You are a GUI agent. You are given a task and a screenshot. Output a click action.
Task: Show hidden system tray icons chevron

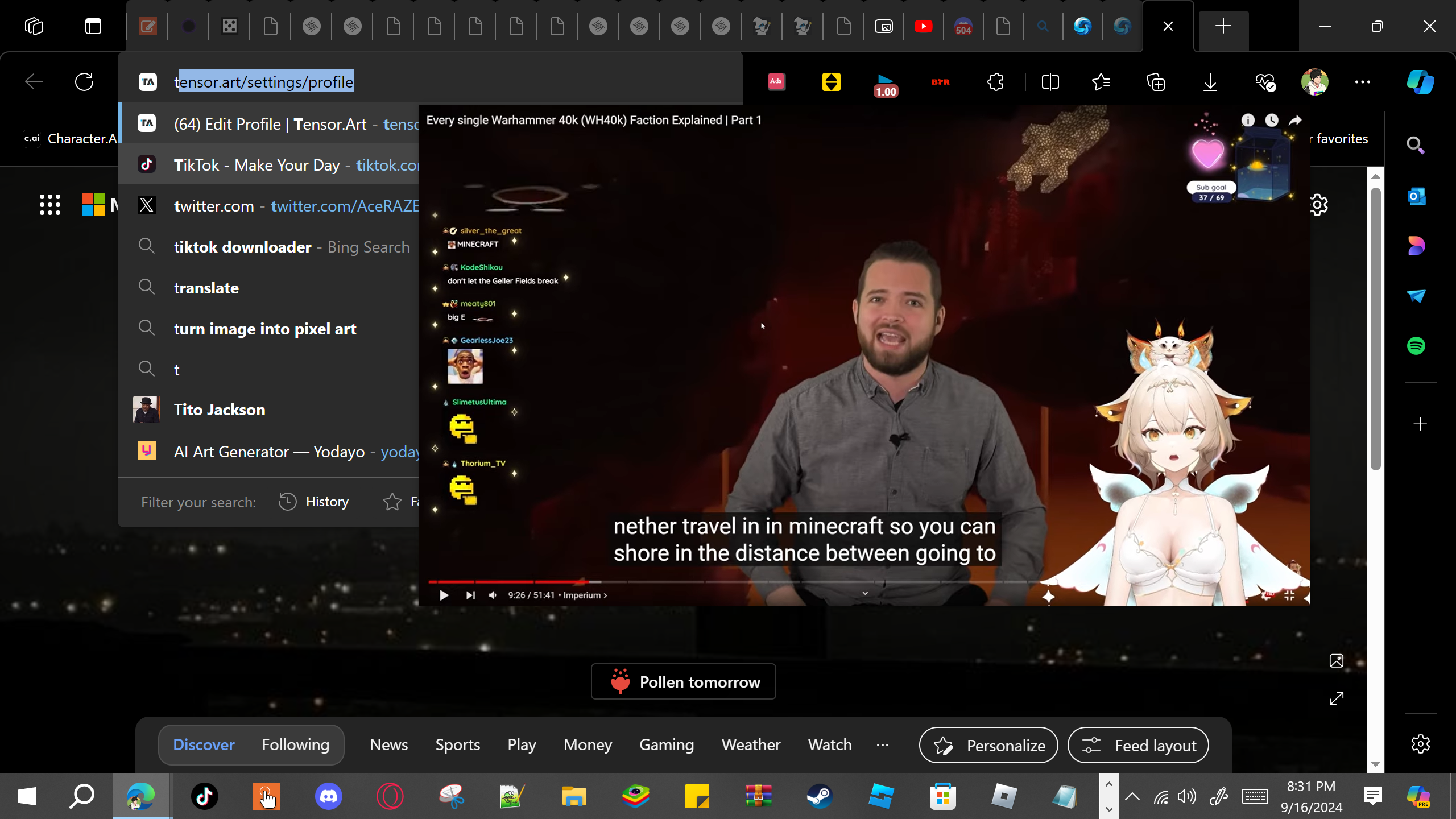1132,796
